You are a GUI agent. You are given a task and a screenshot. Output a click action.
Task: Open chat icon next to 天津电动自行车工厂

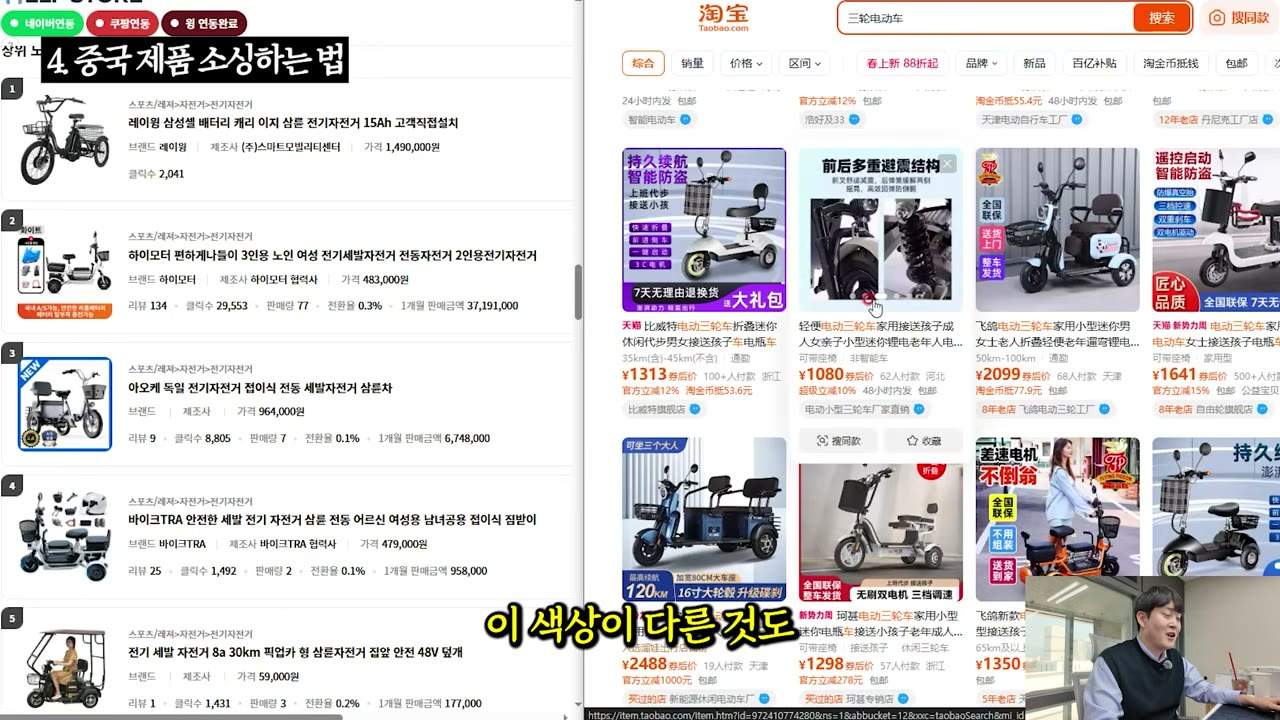pyautogui.click(x=1076, y=120)
